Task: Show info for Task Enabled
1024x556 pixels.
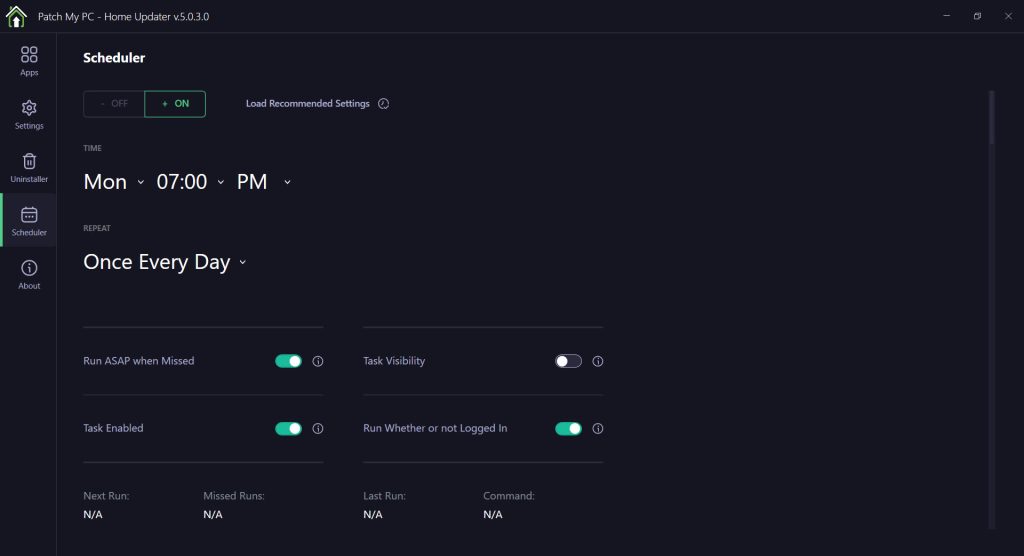Action: click(318, 429)
